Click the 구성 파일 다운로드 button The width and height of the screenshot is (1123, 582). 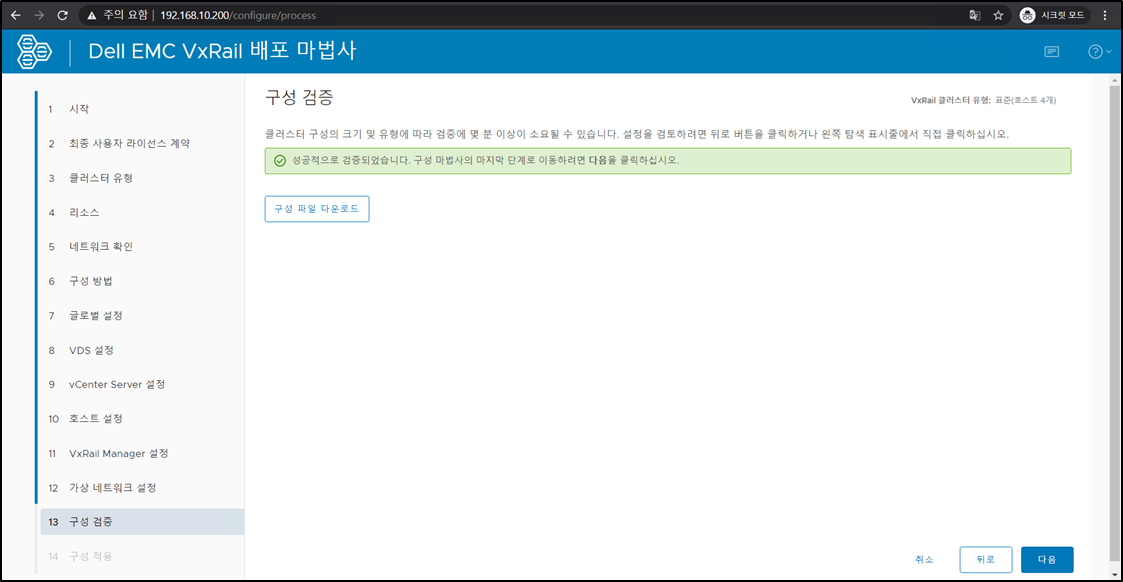point(317,209)
